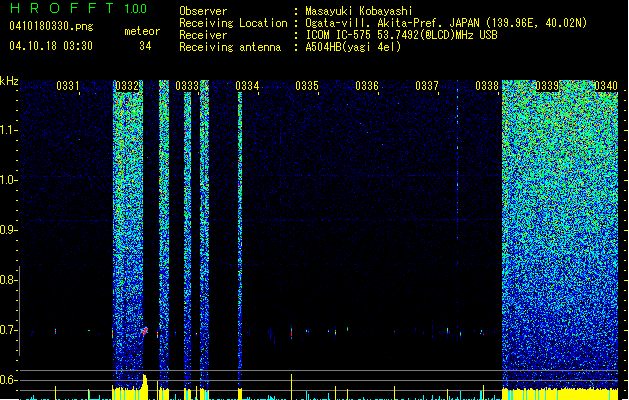Click the Receiving antenna label
This screenshot has width=629, height=400.
[230, 47]
